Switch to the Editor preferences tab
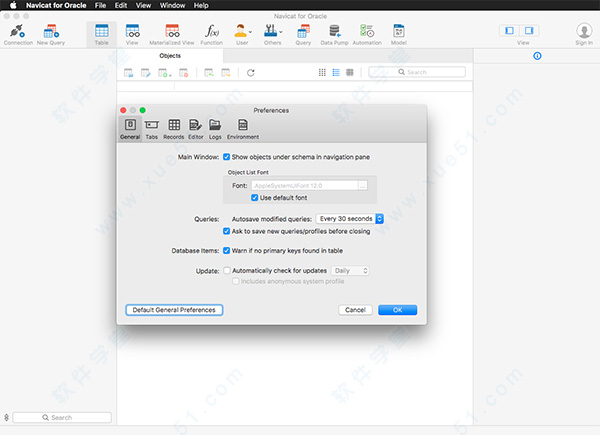This screenshot has height=435, width=600. 195,127
